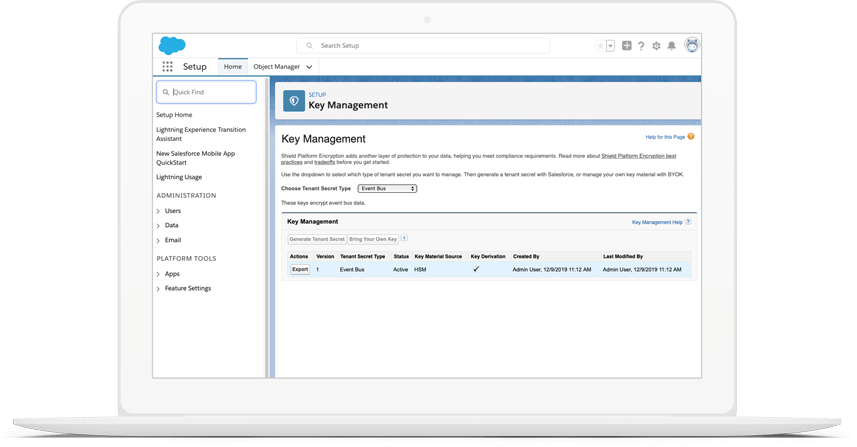The image size is (857, 447).
Task: Open the global actions plus icon
Action: 626,46
